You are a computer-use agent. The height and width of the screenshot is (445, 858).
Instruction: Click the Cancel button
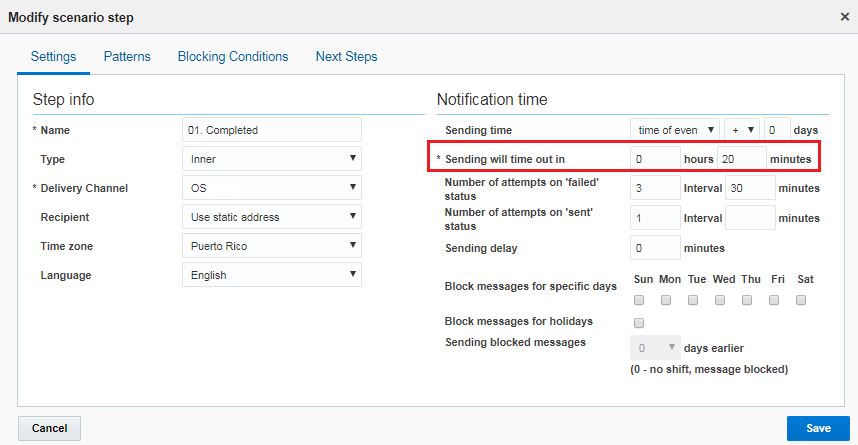click(x=49, y=428)
